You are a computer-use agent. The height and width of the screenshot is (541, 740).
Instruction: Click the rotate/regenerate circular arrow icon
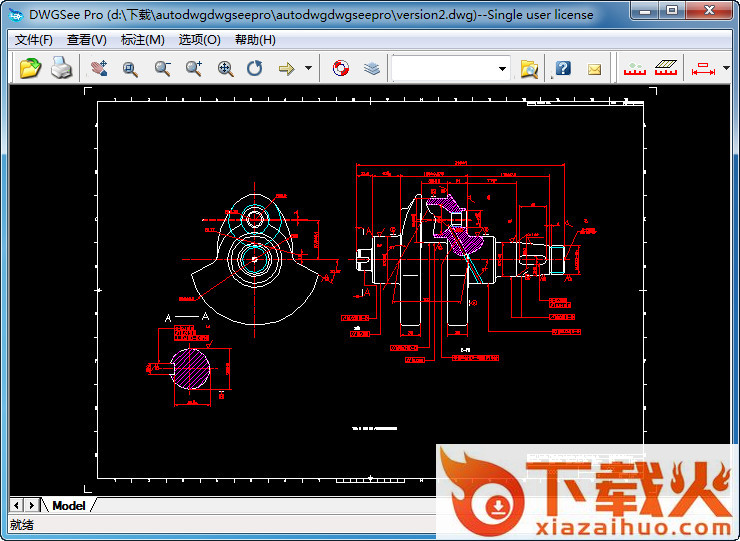(255, 68)
